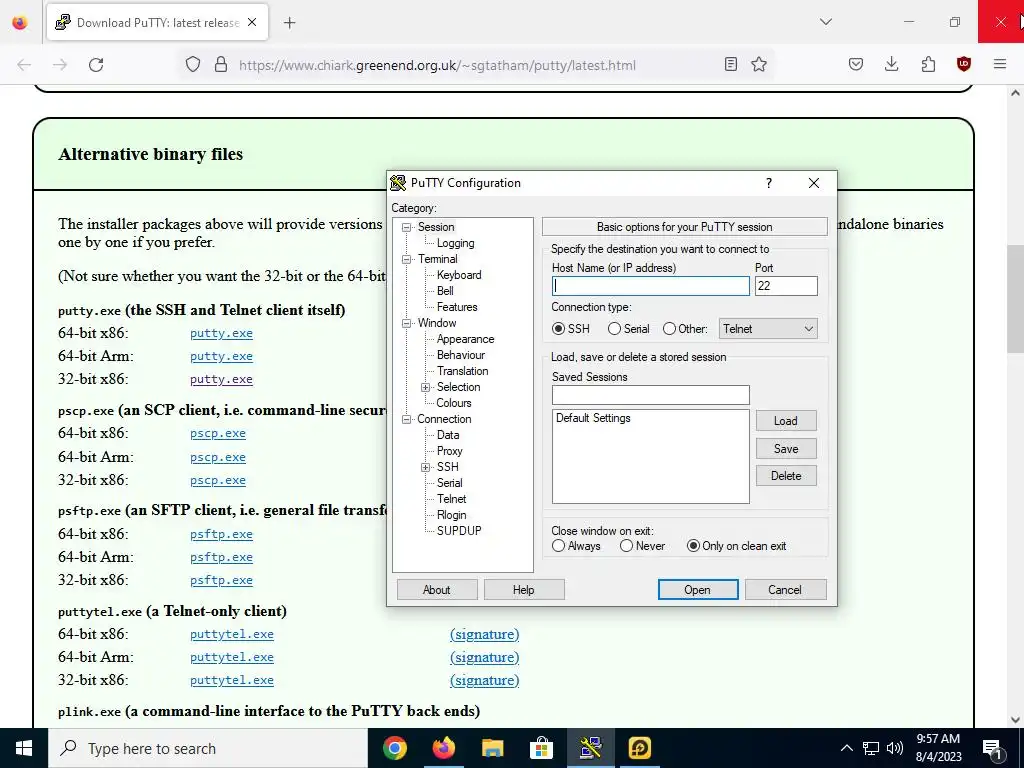The height and width of the screenshot is (768, 1024).
Task: Open the Windows Start menu
Action: click(24, 748)
